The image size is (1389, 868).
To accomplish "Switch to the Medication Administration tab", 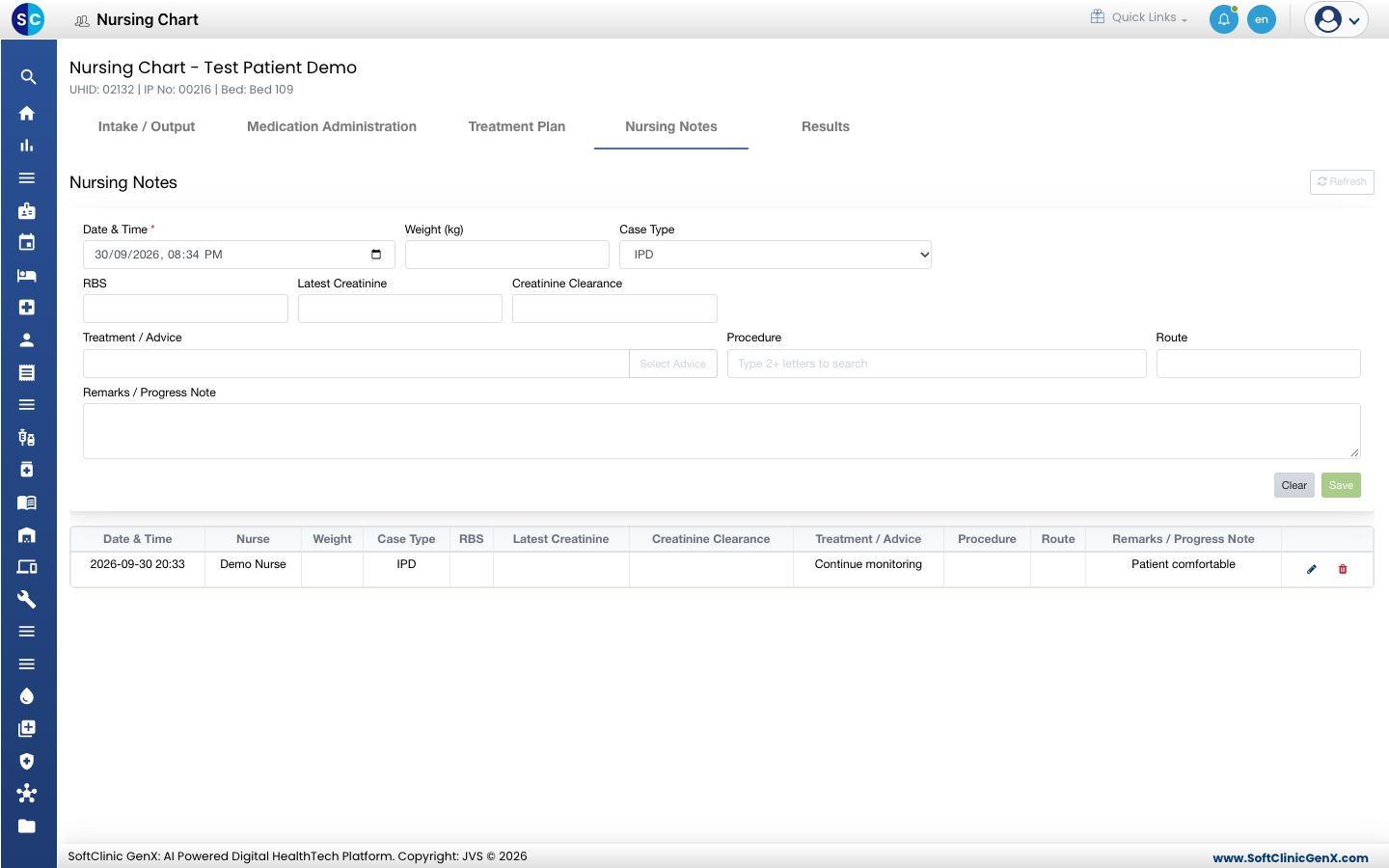I will (332, 126).
